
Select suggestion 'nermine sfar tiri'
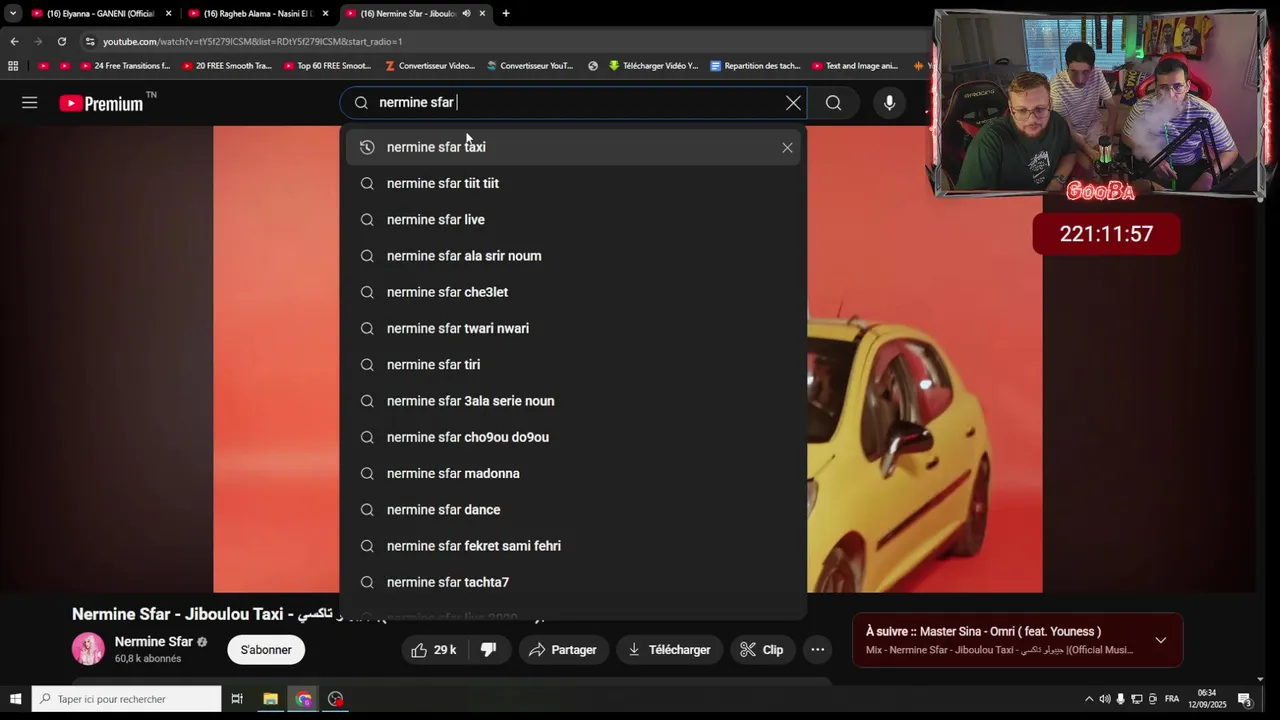(x=572, y=365)
